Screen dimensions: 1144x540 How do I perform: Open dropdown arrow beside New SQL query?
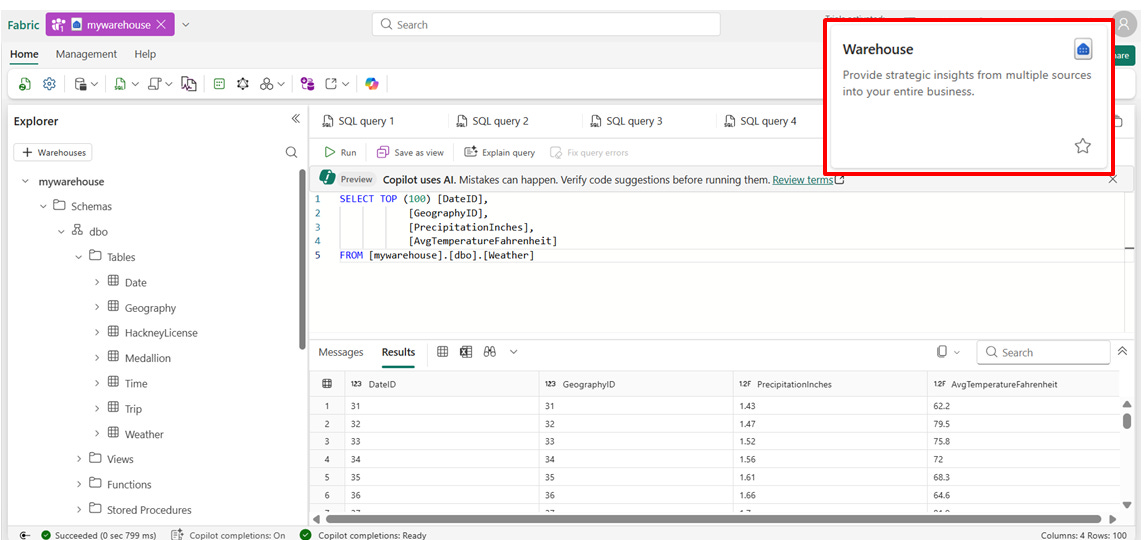(x=135, y=85)
